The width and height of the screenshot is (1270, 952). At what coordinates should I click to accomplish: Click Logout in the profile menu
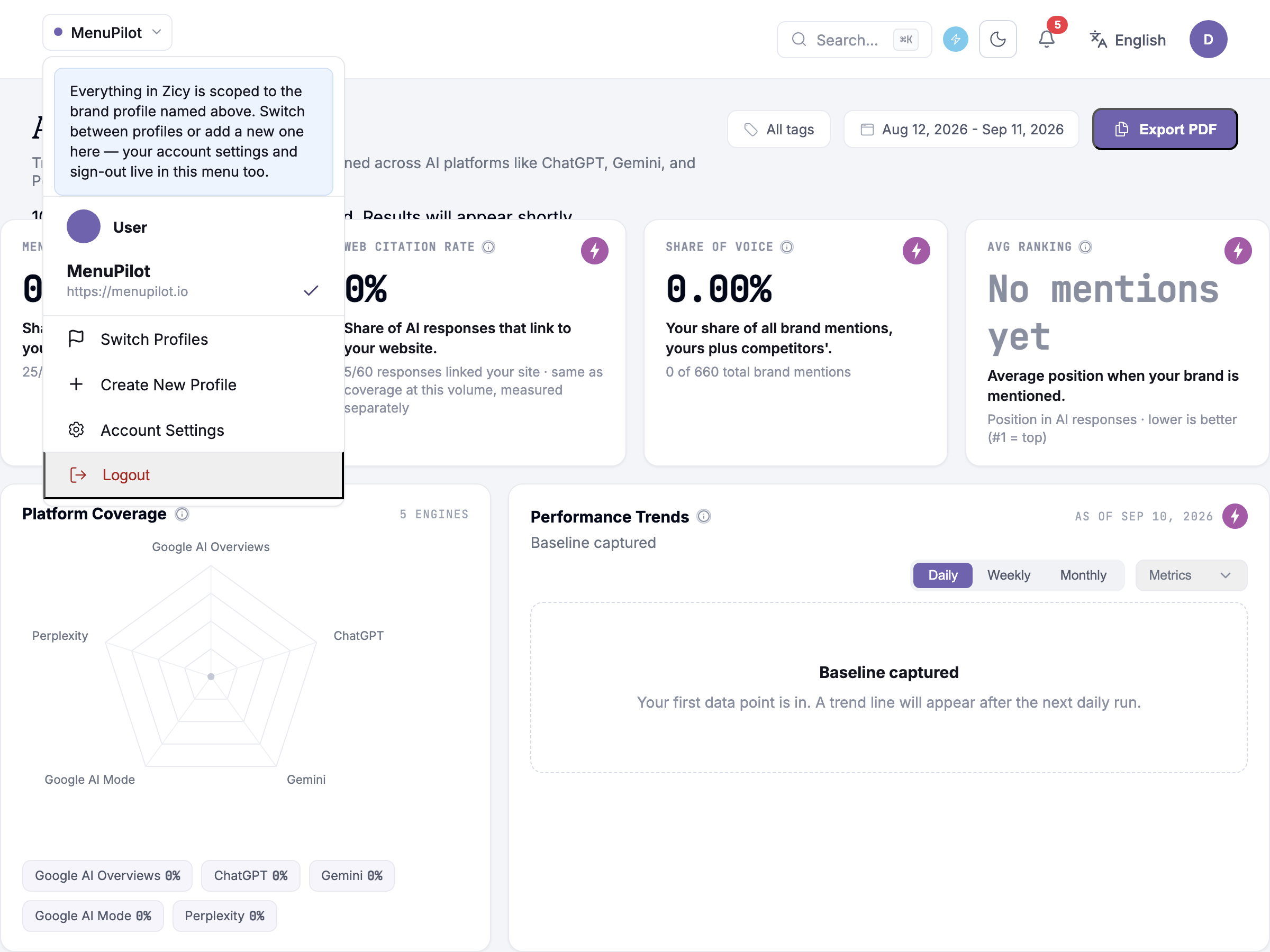(x=194, y=474)
